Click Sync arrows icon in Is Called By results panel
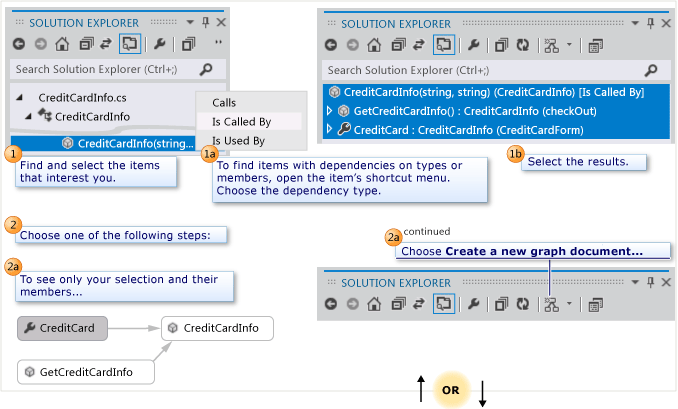 [x=419, y=45]
